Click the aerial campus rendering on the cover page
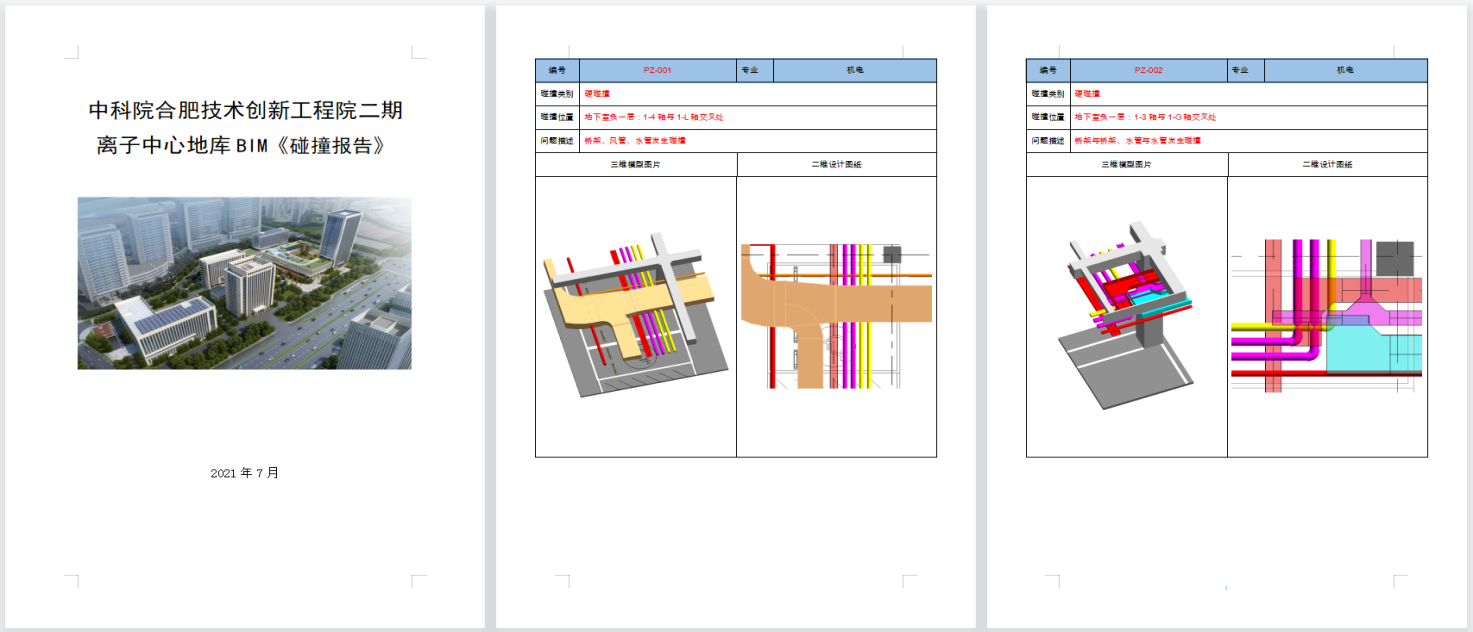The image size is (1473, 632). [244, 283]
